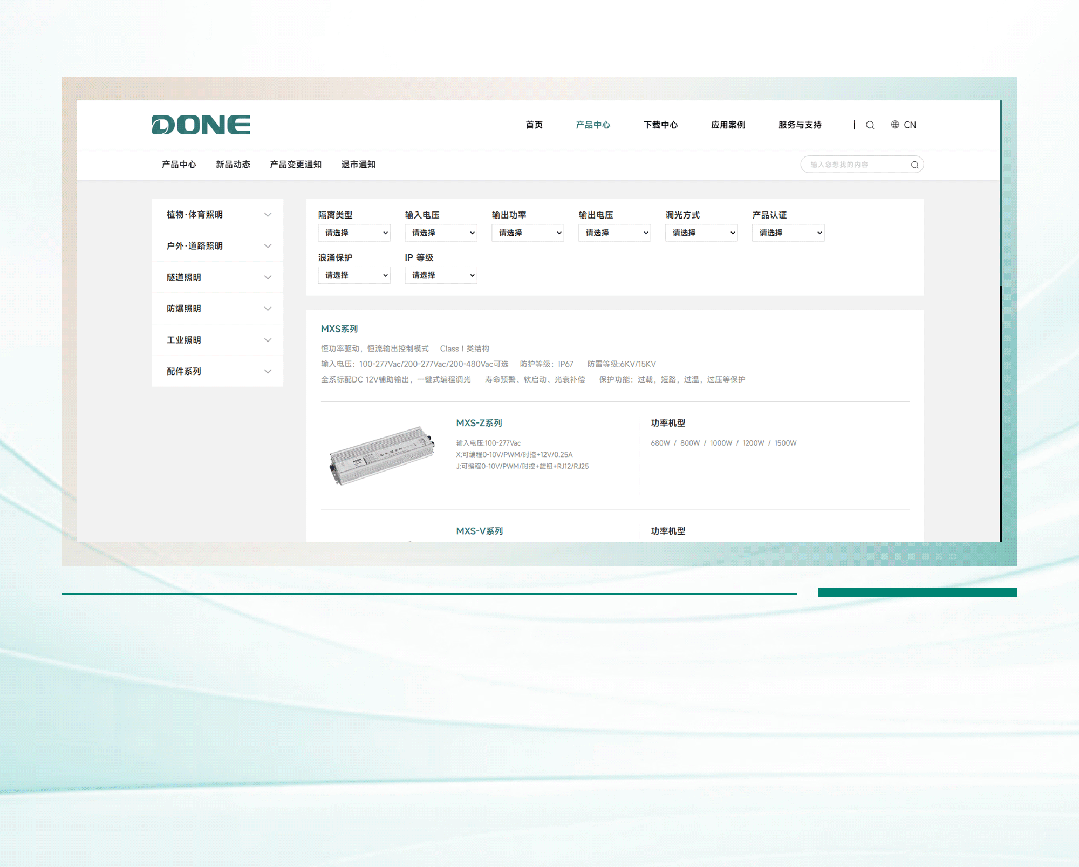This screenshot has height=867, width=1079.
Task: Open the 产品认证 filter dropdown
Action: click(788, 233)
